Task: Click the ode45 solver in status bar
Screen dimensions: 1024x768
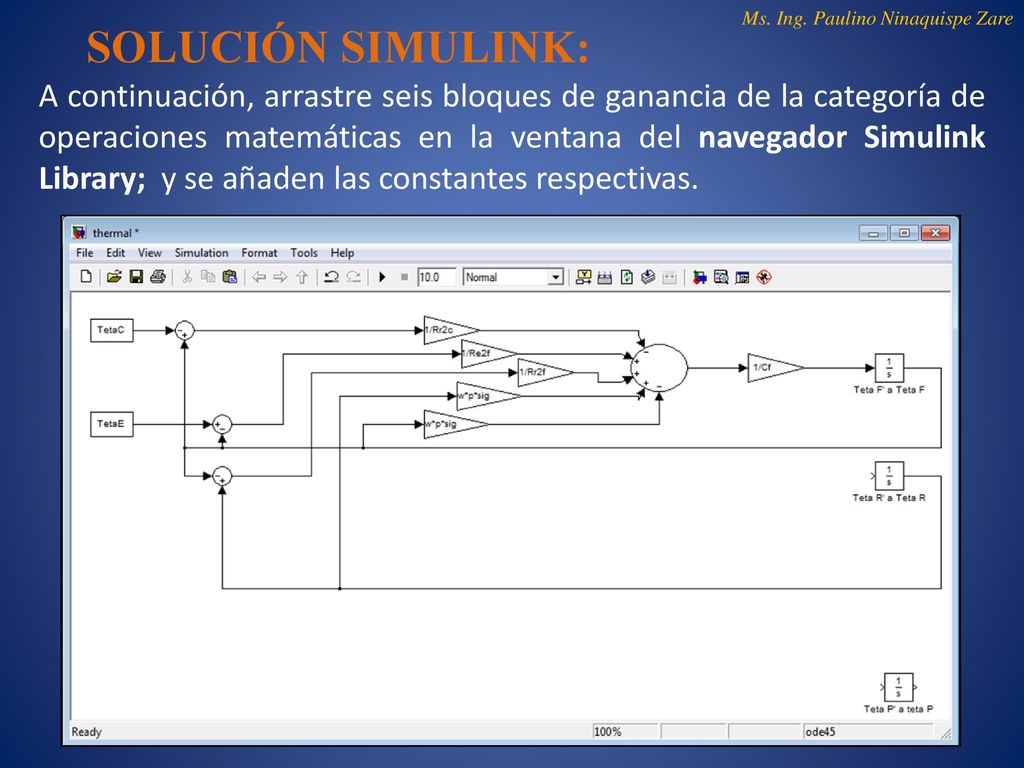Action: tap(820, 732)
